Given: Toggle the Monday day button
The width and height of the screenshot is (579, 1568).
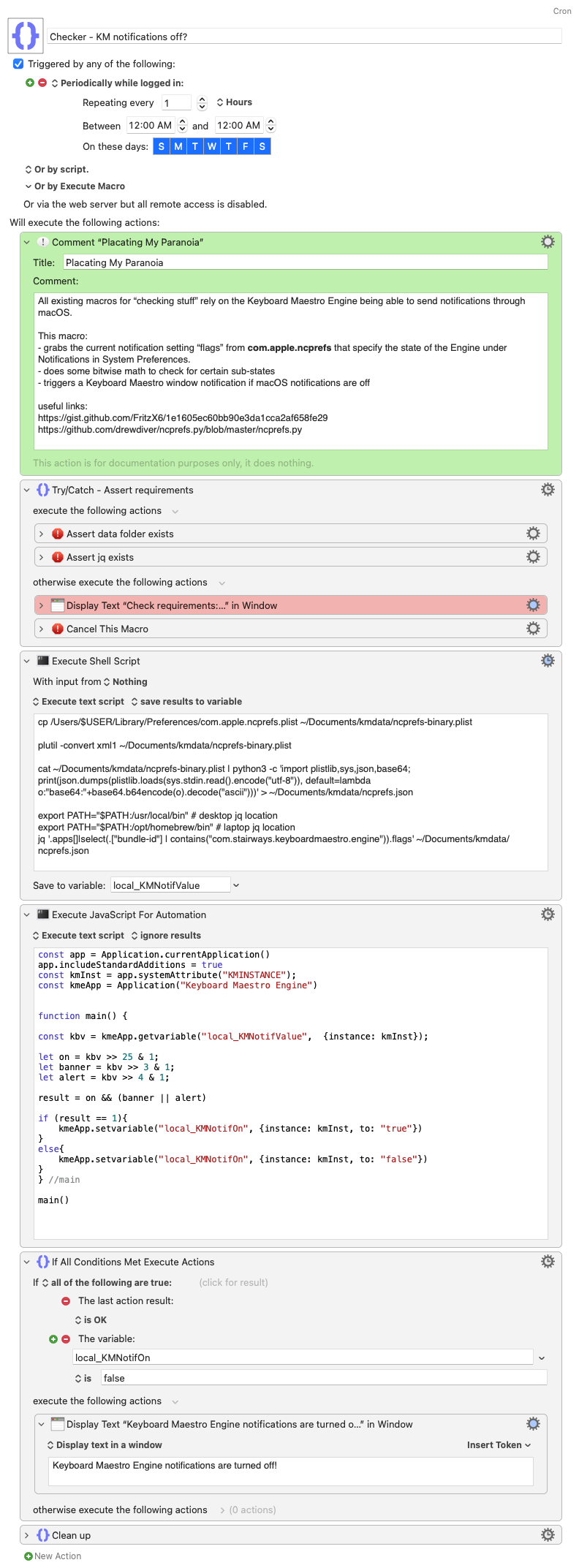Looking at the screenshot, I should click(x=178, y=146).
